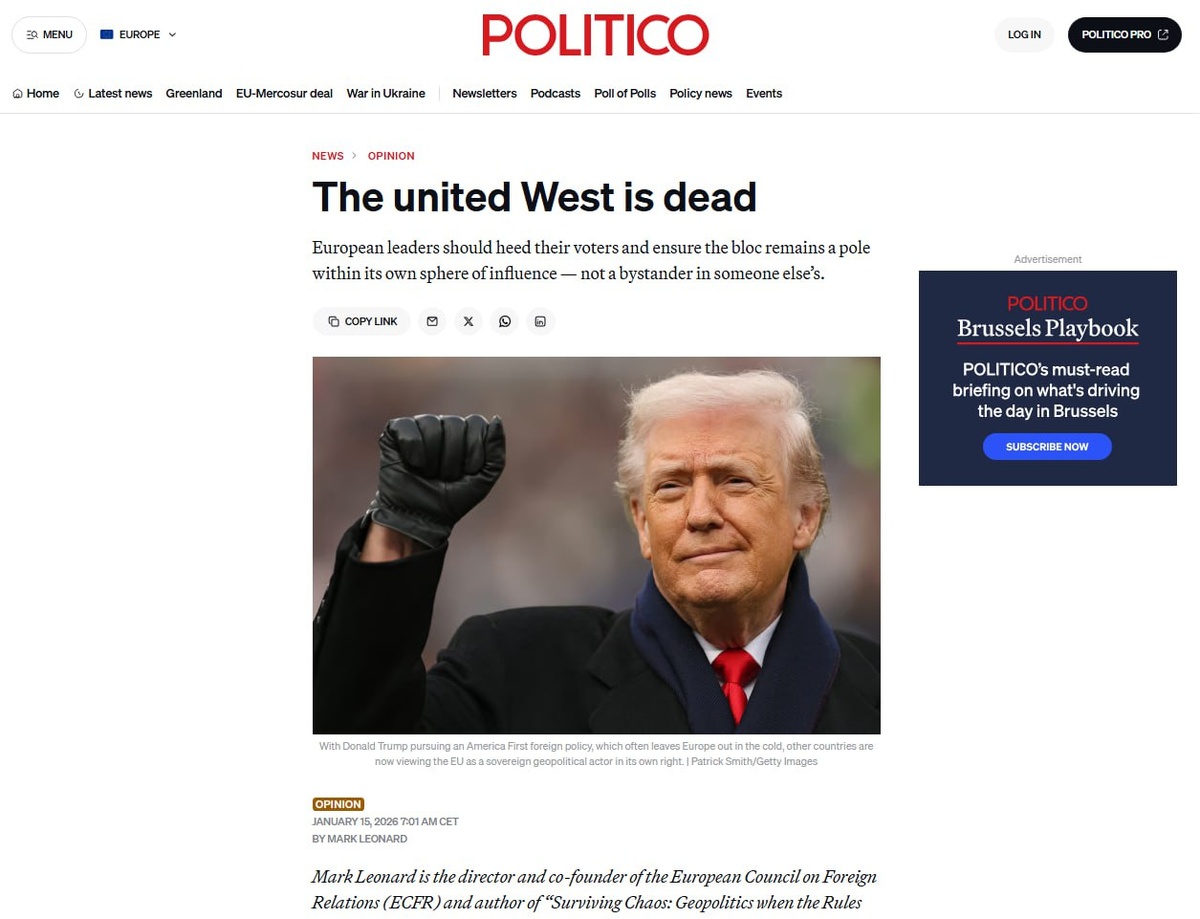Share the article on X
Screen dimensions: 1200x919
coord(468,321)
